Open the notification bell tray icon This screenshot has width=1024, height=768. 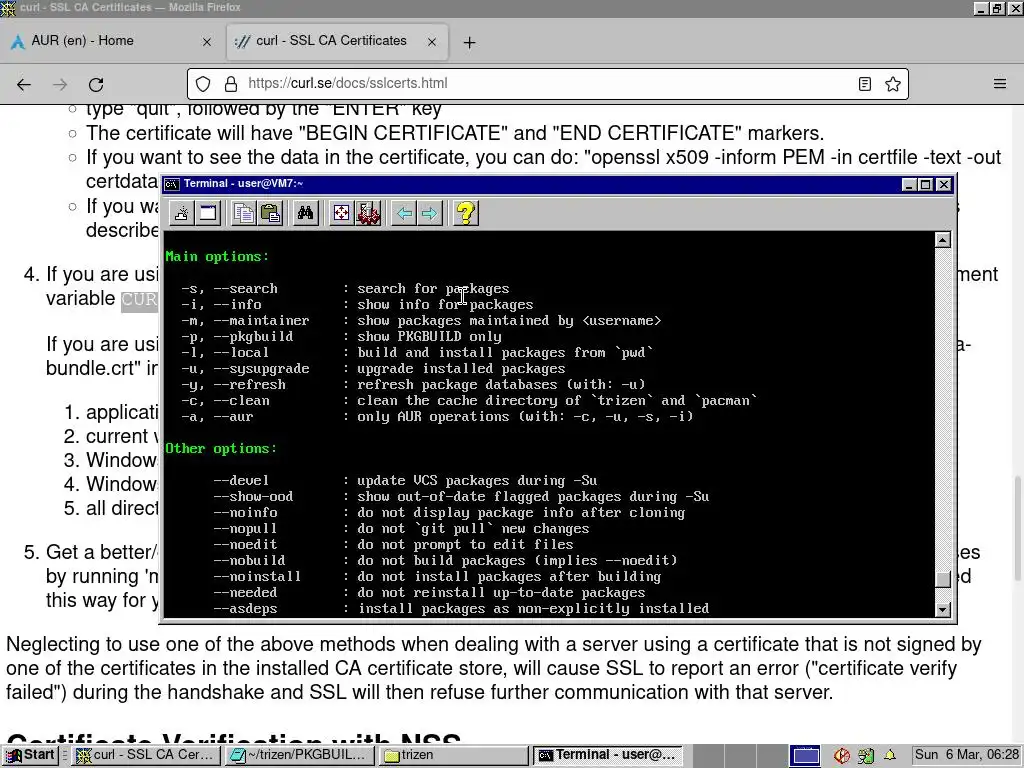click(889, 756)
